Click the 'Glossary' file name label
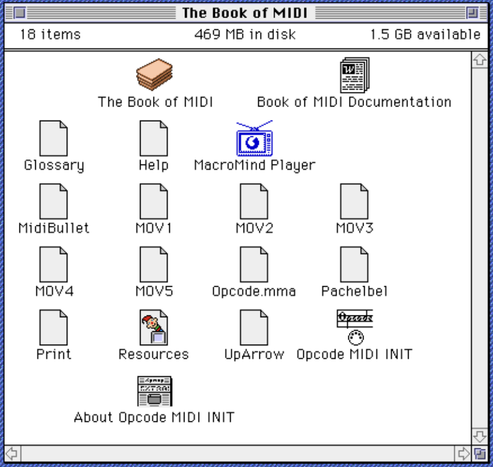Viewport: 493px width, 467px height. pyautogui.click(x=54, y=165)
